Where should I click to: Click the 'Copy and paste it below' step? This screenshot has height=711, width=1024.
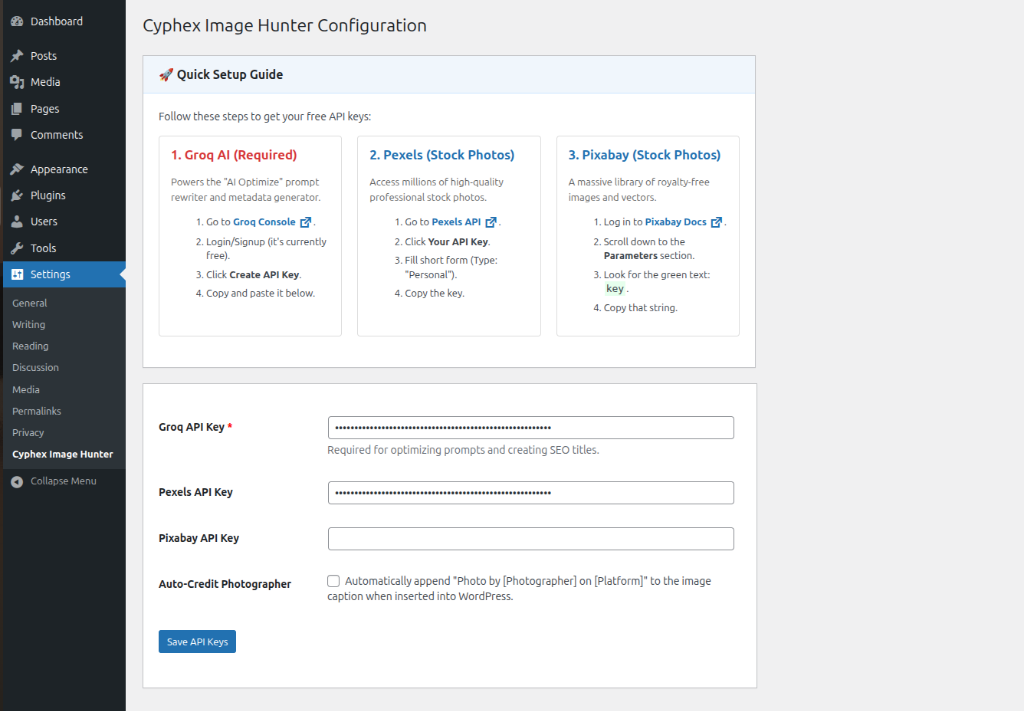point(261,293)
